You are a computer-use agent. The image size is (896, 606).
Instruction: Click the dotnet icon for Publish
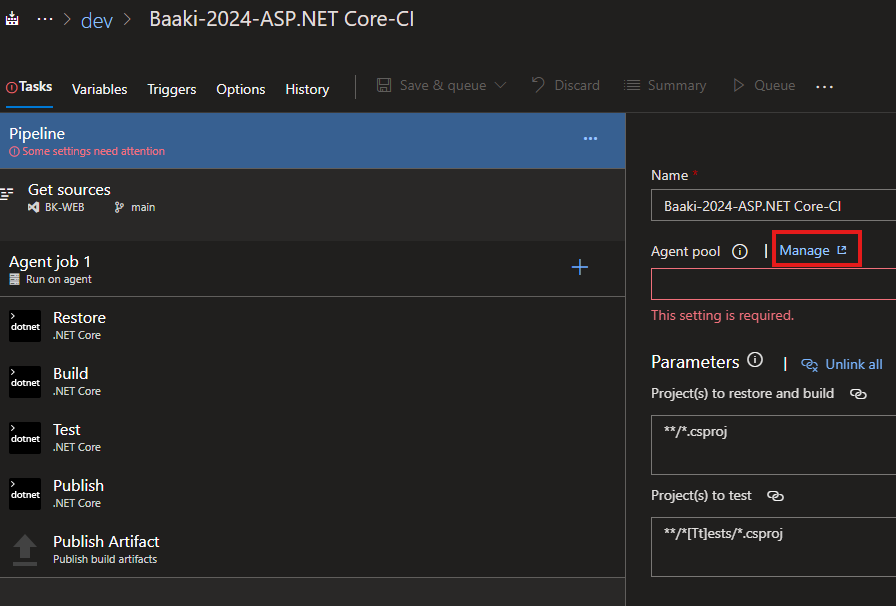click(25, 494)
